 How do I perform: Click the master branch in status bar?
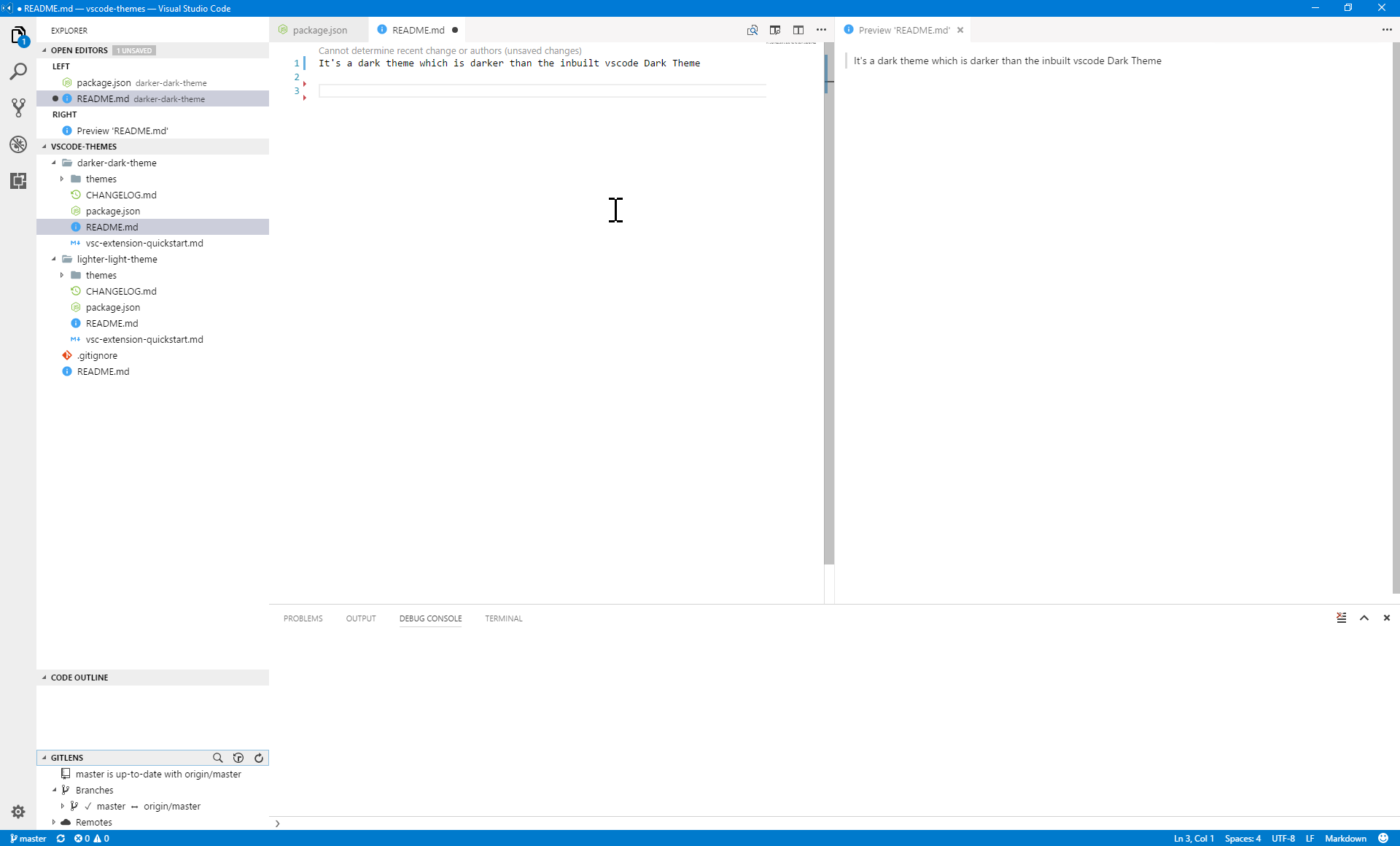[x=28, y=838]
